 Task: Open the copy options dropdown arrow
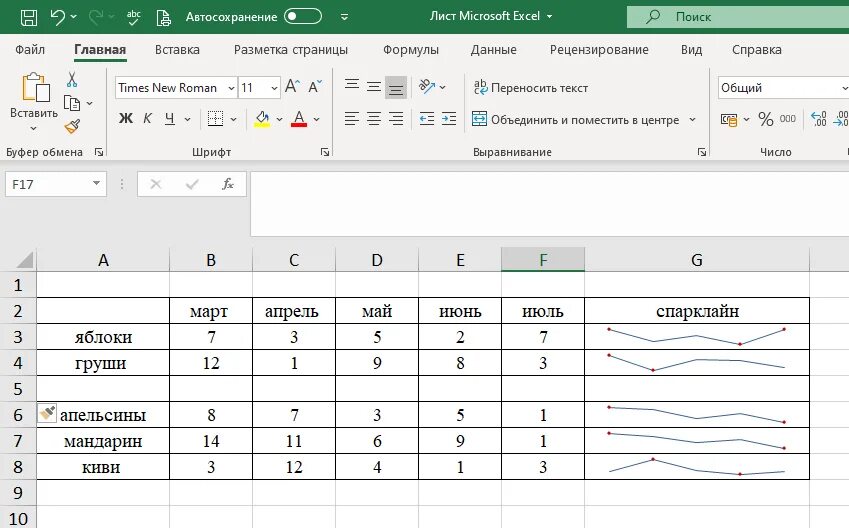click(89, 103)
